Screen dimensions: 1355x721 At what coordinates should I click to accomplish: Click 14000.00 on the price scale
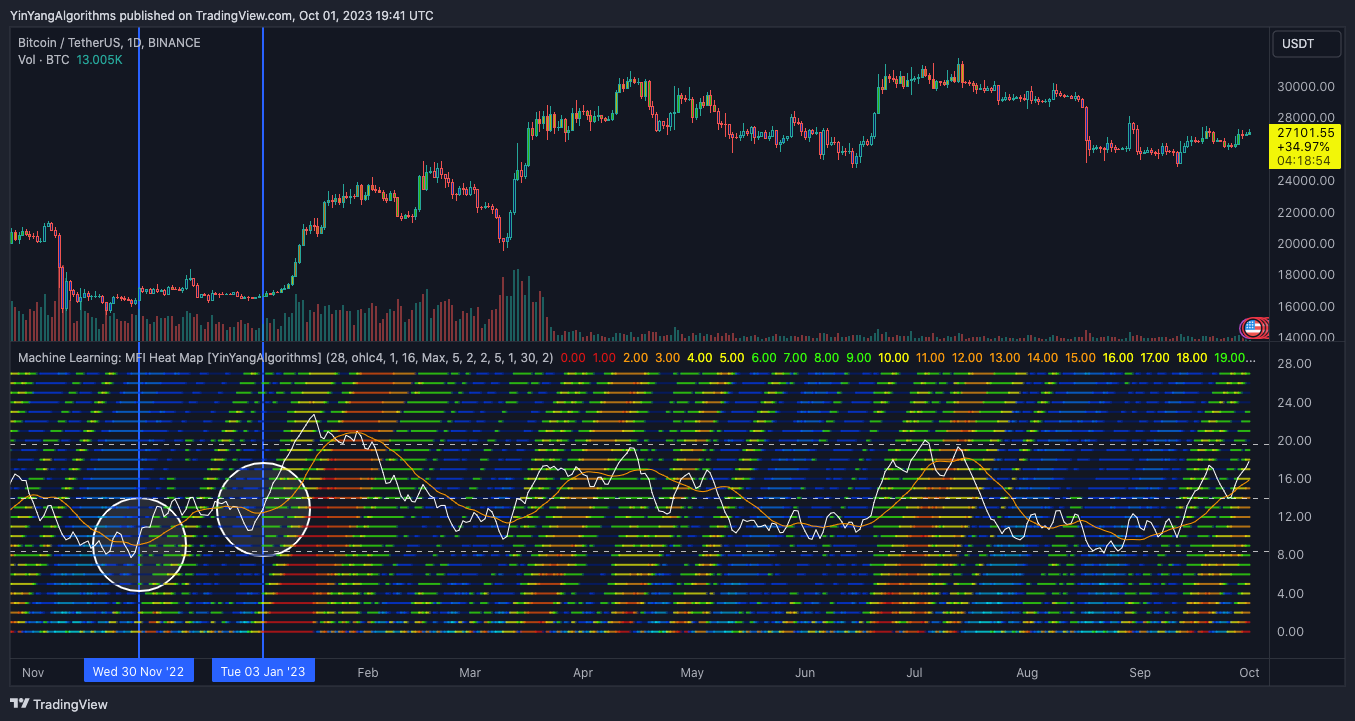coord(1306,338)
